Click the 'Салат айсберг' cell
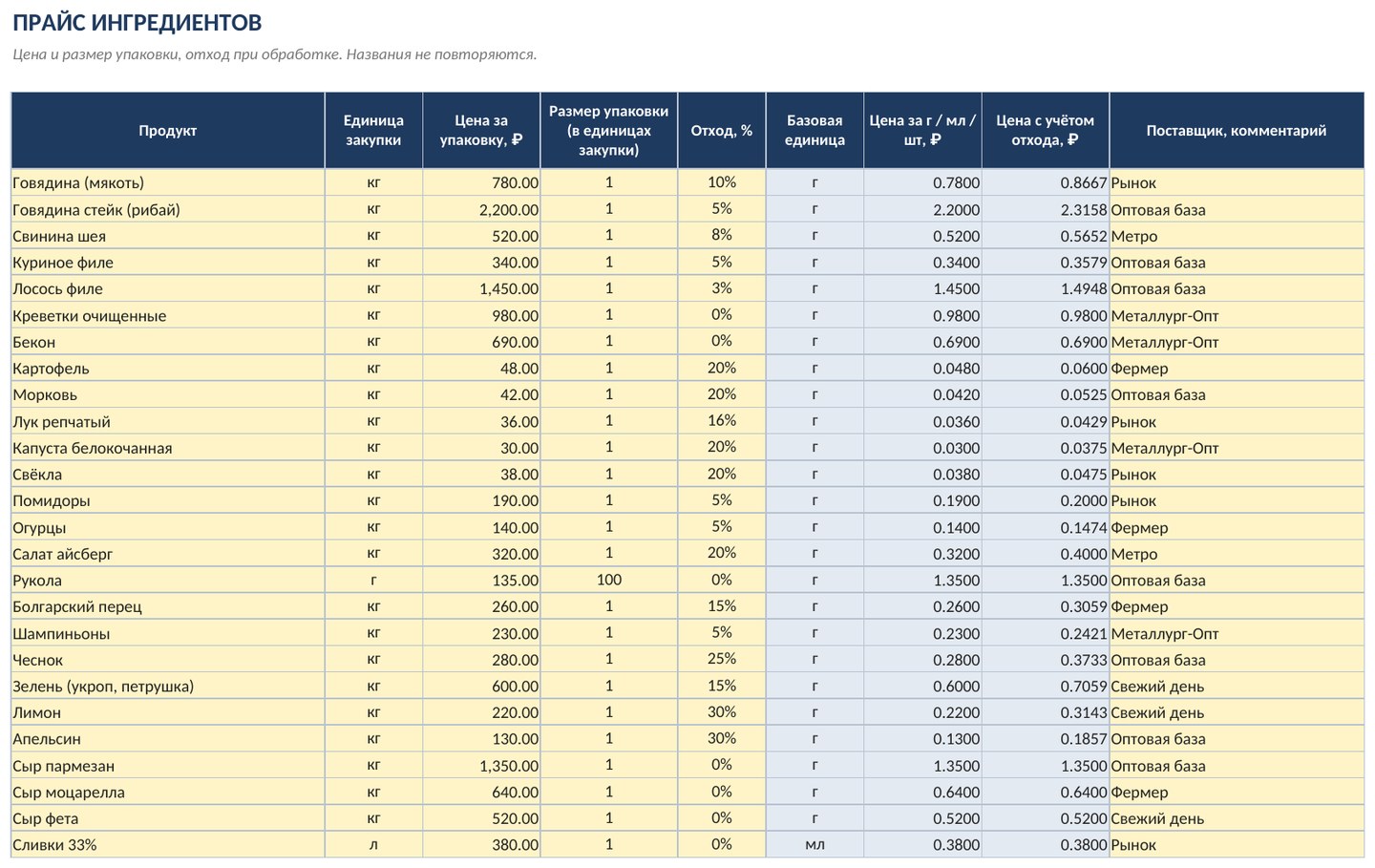 (168, 554)
